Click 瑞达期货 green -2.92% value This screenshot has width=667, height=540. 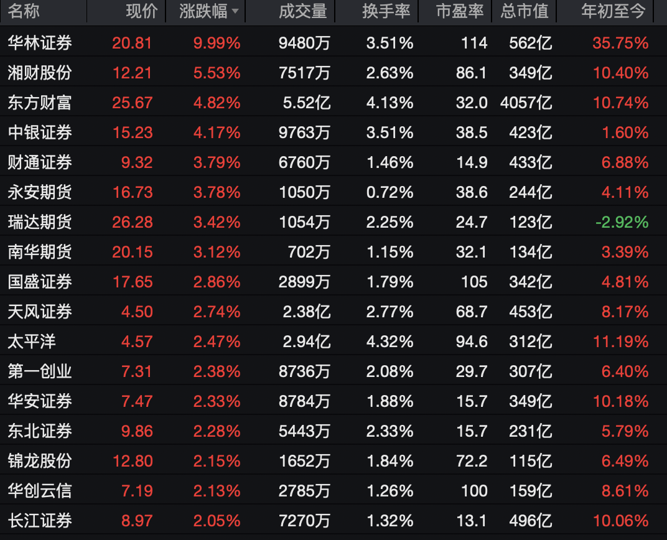pos(623,222)
